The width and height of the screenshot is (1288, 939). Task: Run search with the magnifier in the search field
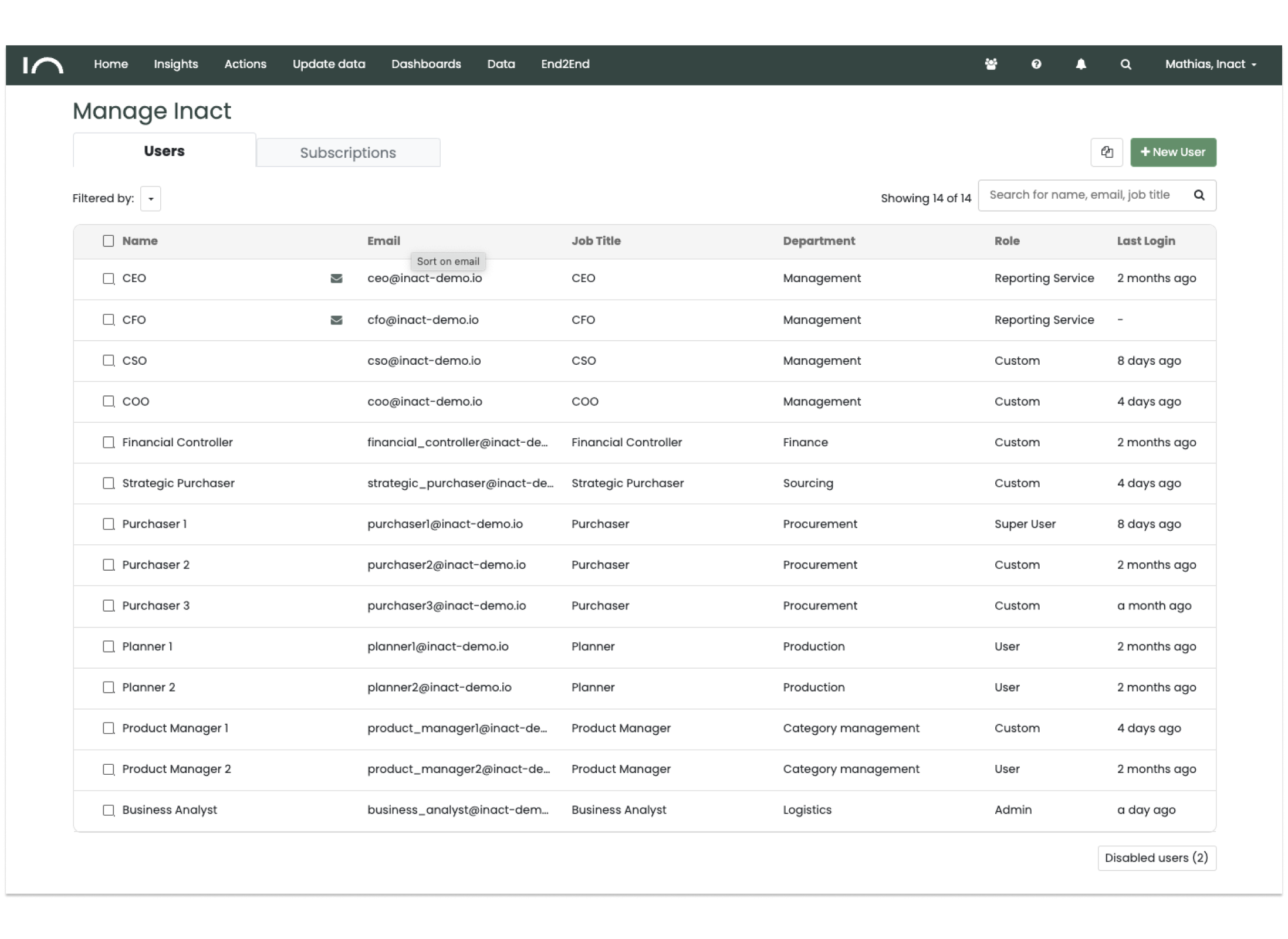click(x=1200, y=195)
